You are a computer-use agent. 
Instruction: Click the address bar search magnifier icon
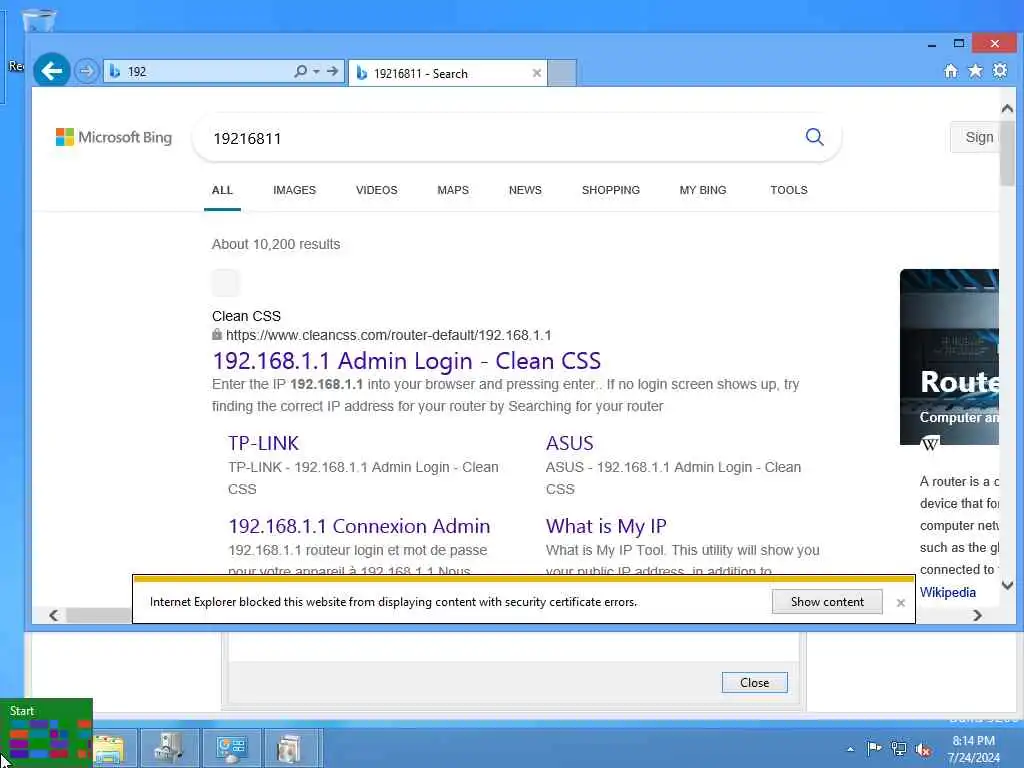coord(300,71)
